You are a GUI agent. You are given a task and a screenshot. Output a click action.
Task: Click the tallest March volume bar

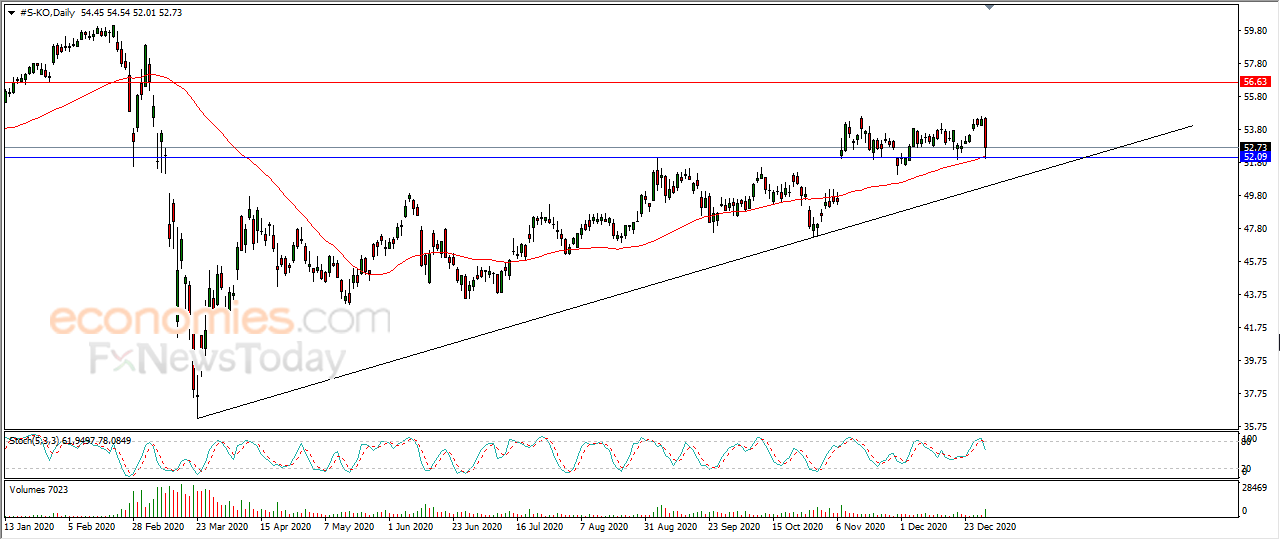click(x=182, y=498)
